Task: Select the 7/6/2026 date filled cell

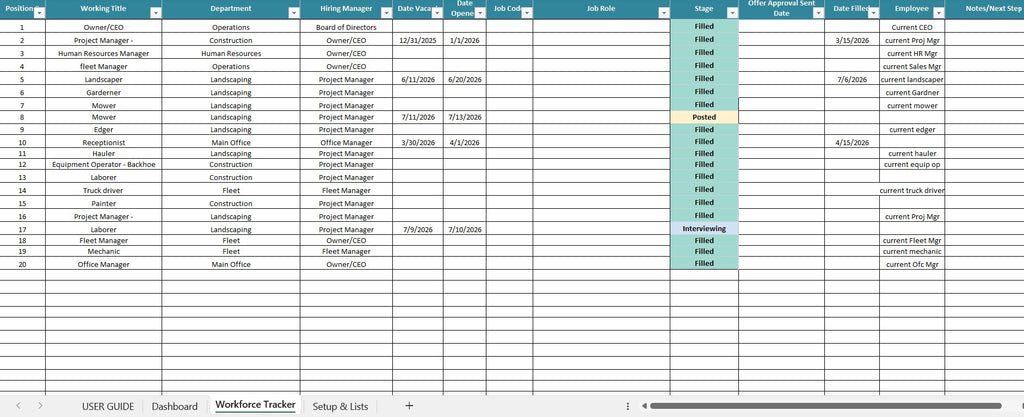Action: pyautogui.click(x=852, y=80)
